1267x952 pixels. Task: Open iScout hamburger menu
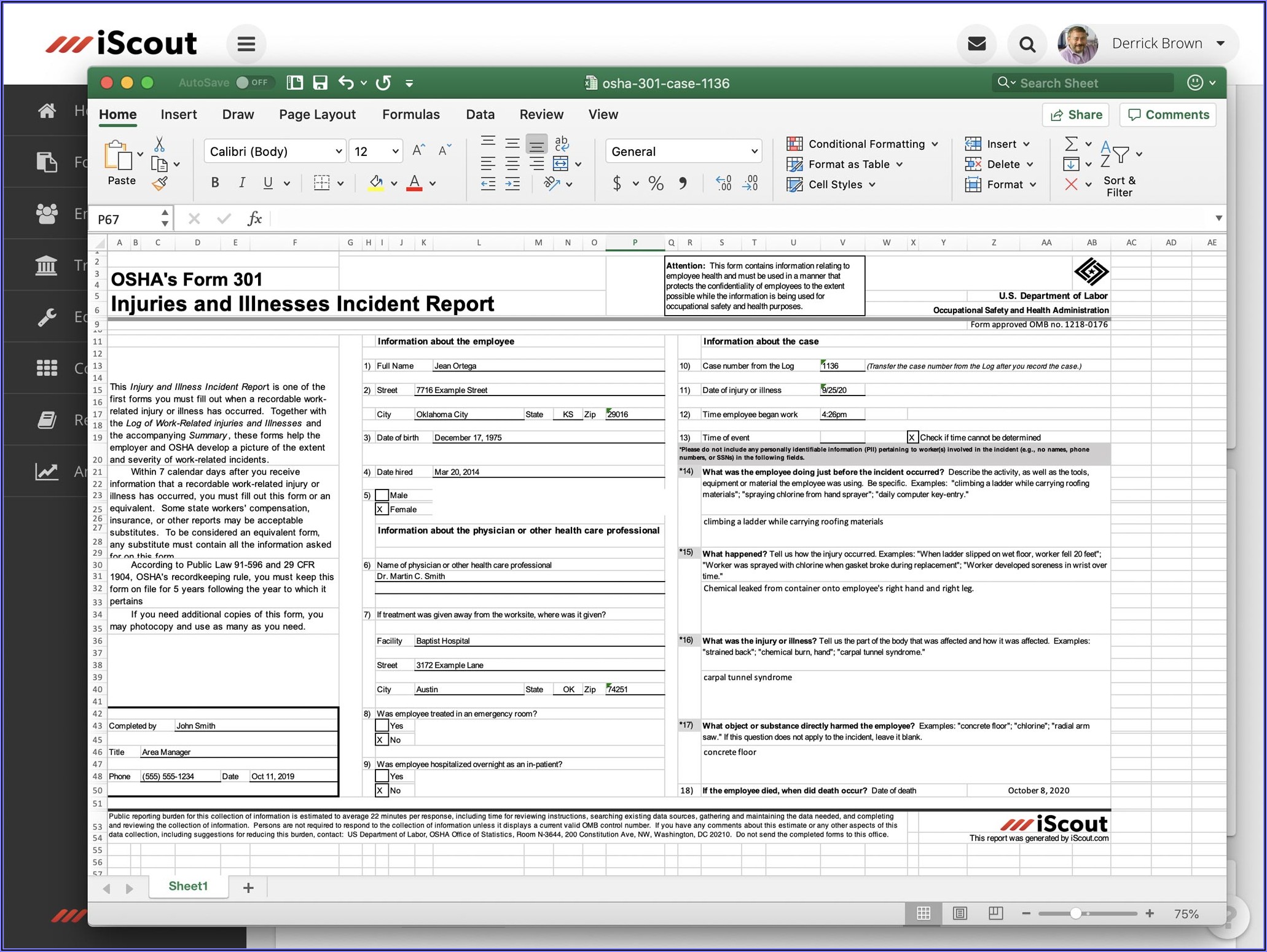[246, 44]
